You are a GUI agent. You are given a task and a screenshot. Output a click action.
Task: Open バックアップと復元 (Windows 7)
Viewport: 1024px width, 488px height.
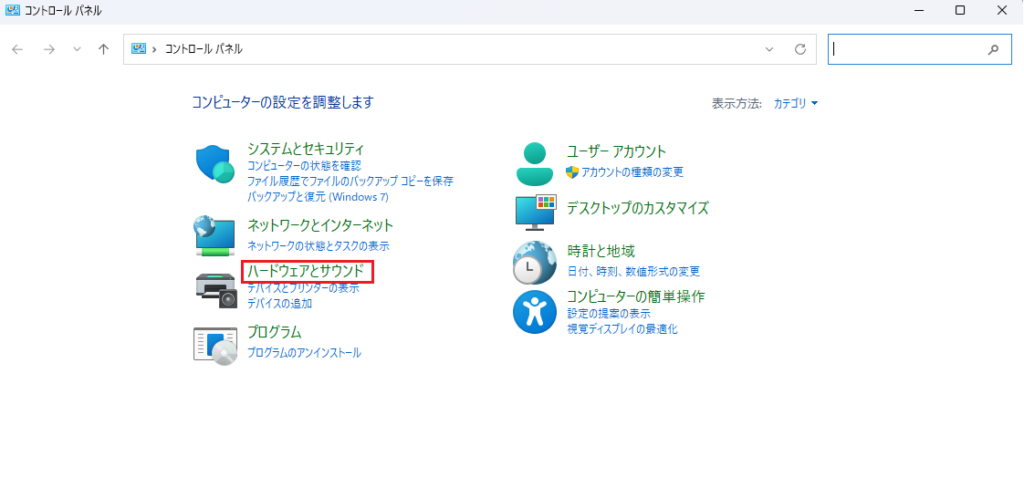click(317, 196)
